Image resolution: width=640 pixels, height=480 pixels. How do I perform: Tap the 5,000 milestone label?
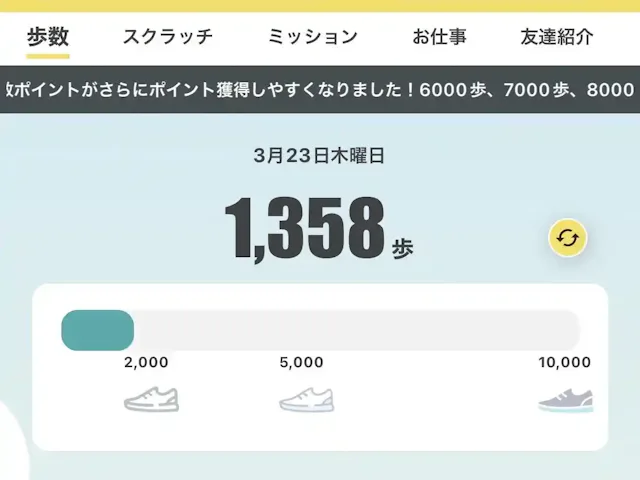[x=301, y=363]
